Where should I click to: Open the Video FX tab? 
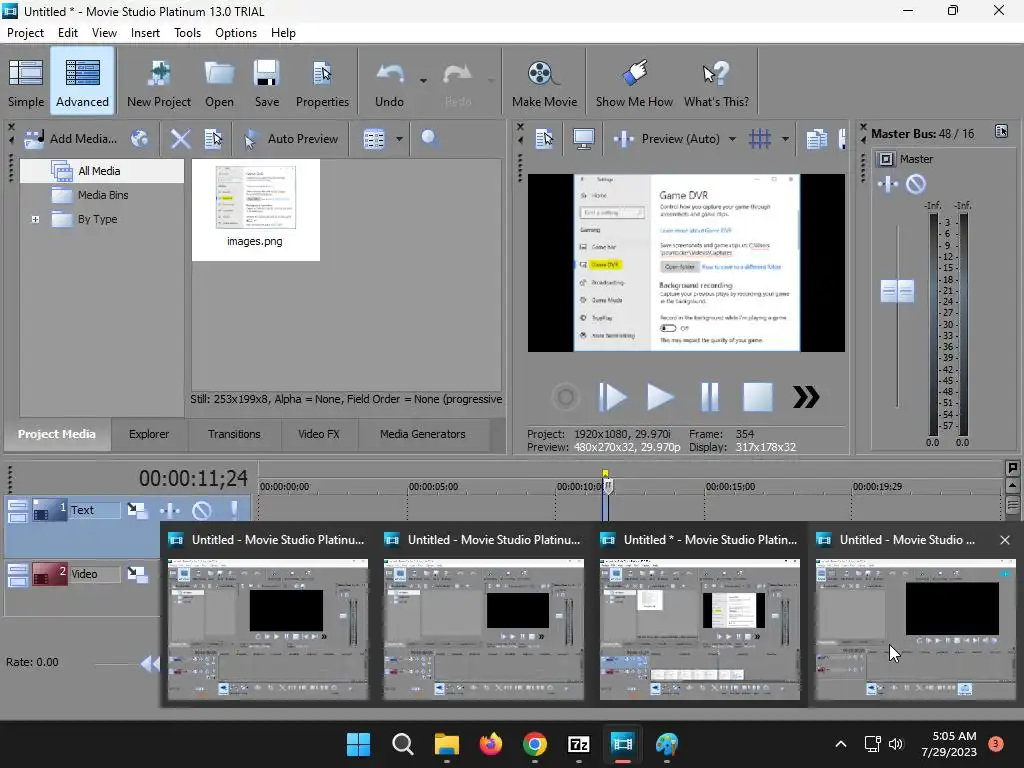click(x=319, y=434)
